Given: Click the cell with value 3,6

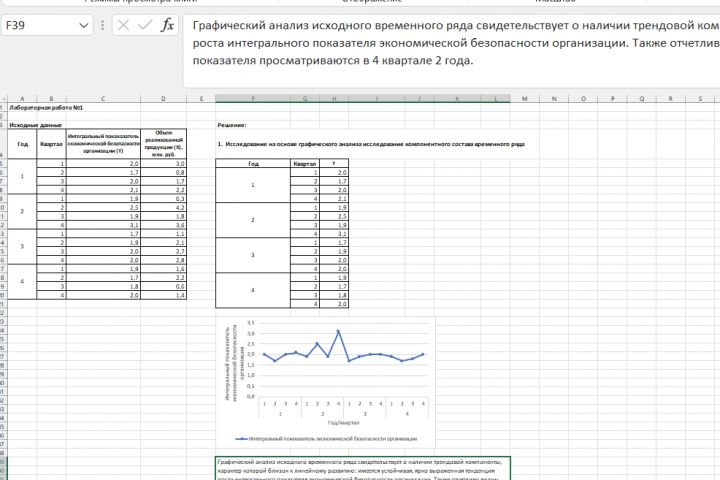Looking at the screenshot, I should [163, 225].
